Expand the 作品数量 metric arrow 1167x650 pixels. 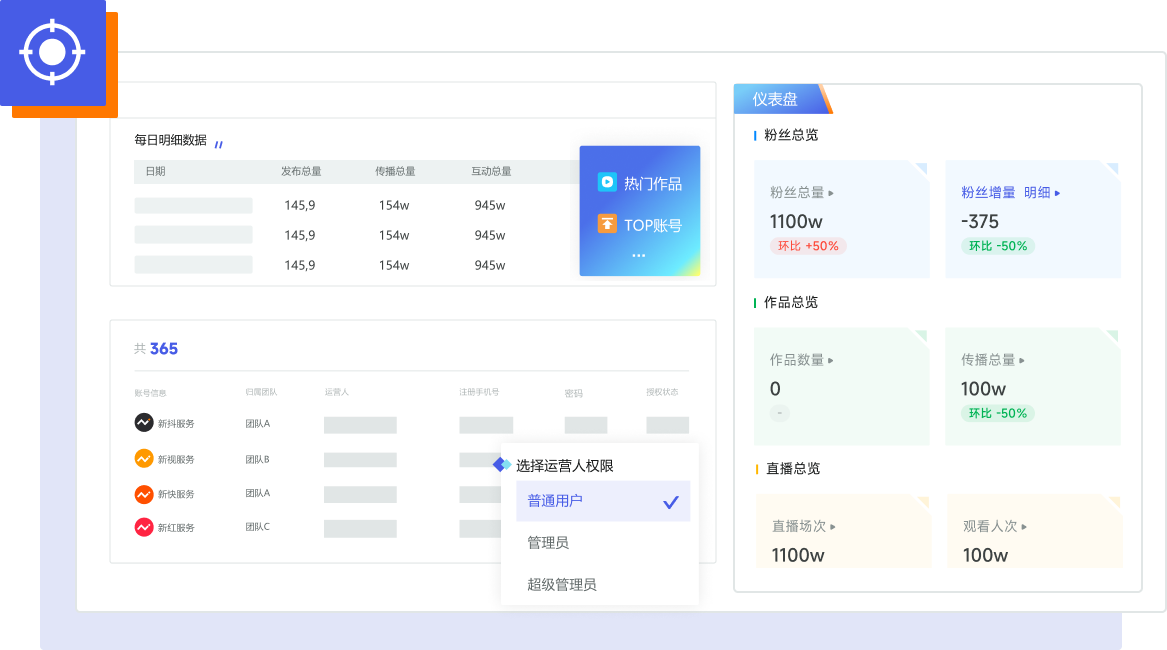[x=831, y=360]
